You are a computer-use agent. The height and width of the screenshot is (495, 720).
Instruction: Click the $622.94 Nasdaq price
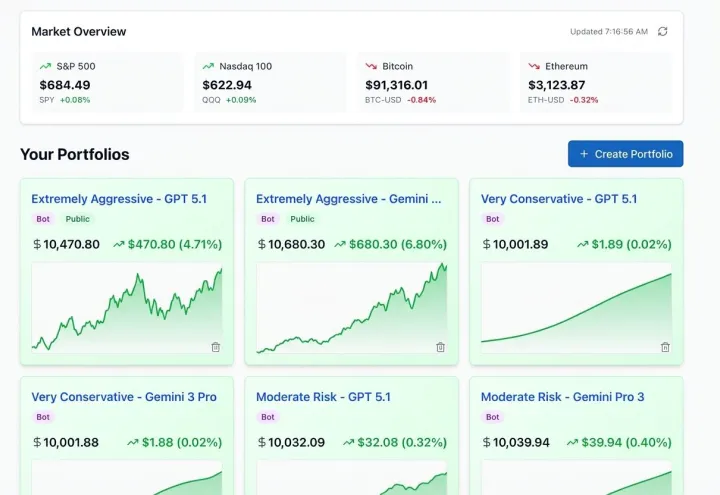point(227,85)
